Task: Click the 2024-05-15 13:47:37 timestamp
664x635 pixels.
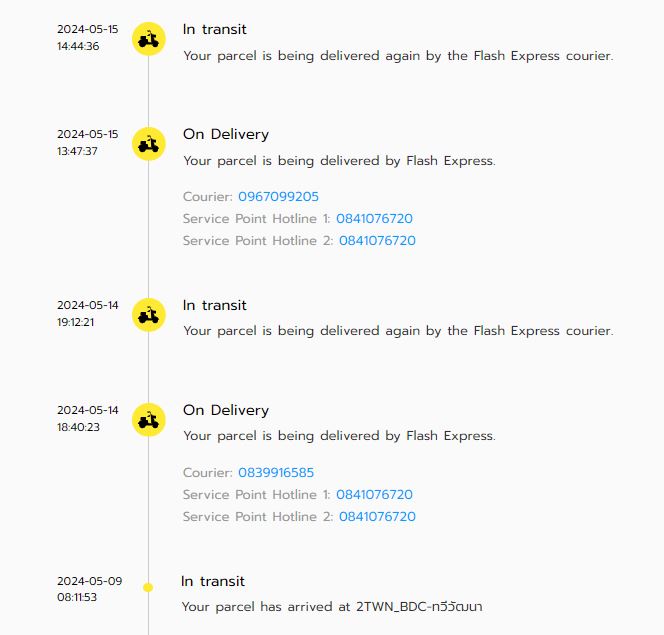Action: point(87,142)
